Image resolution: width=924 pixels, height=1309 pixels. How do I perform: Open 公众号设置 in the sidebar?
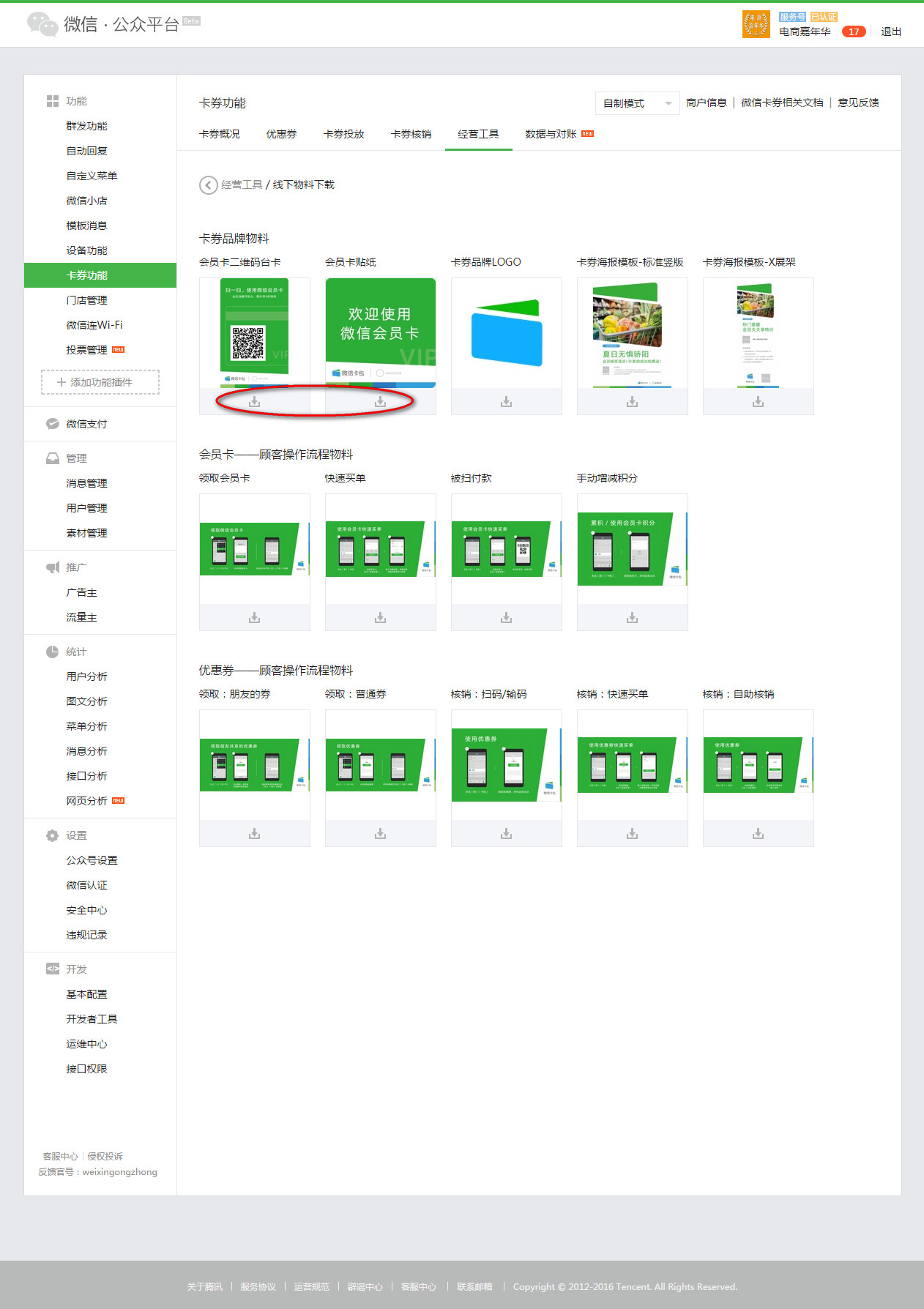(x=92, y=860)
